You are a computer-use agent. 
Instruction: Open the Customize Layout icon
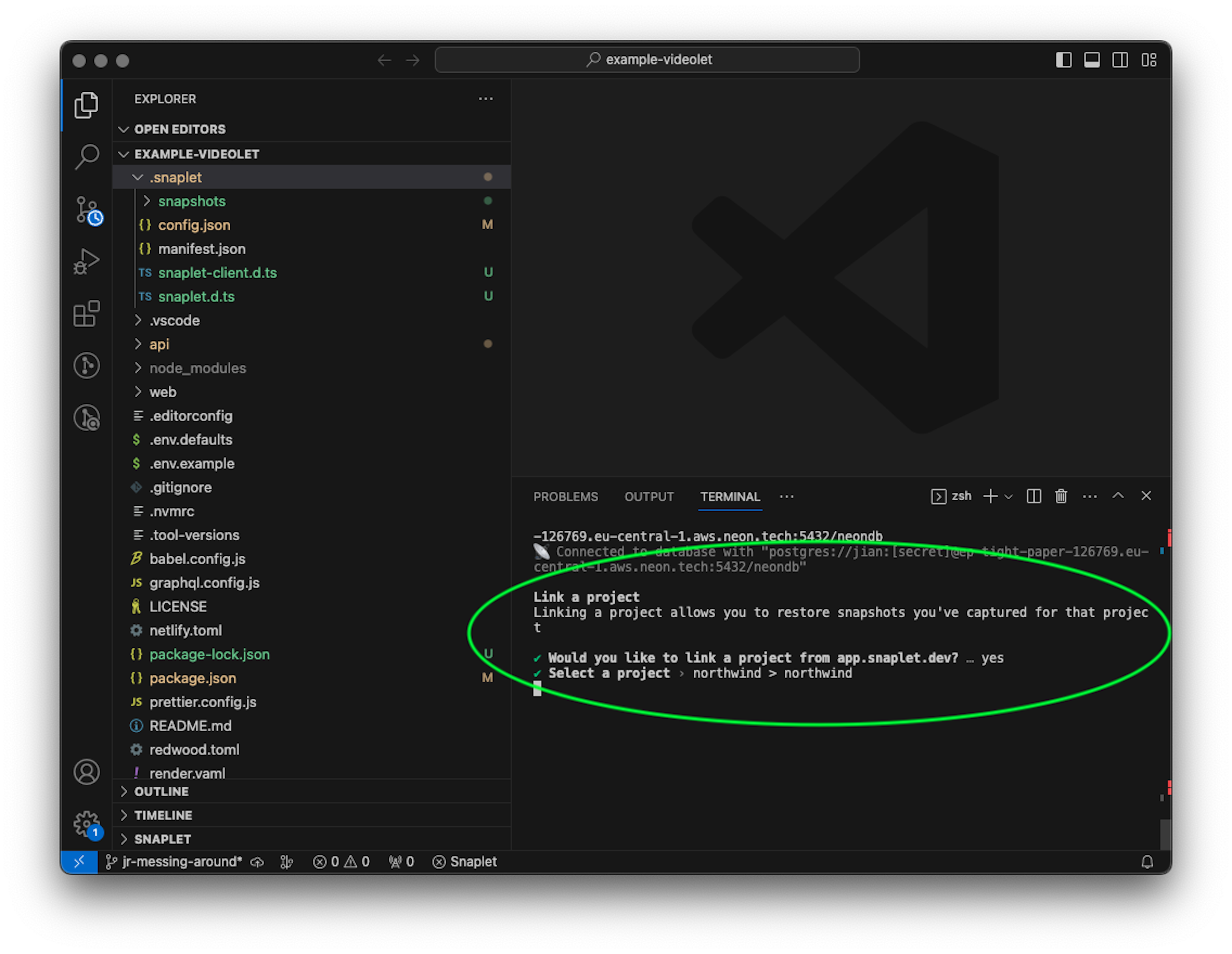[x=1149, y=60]
